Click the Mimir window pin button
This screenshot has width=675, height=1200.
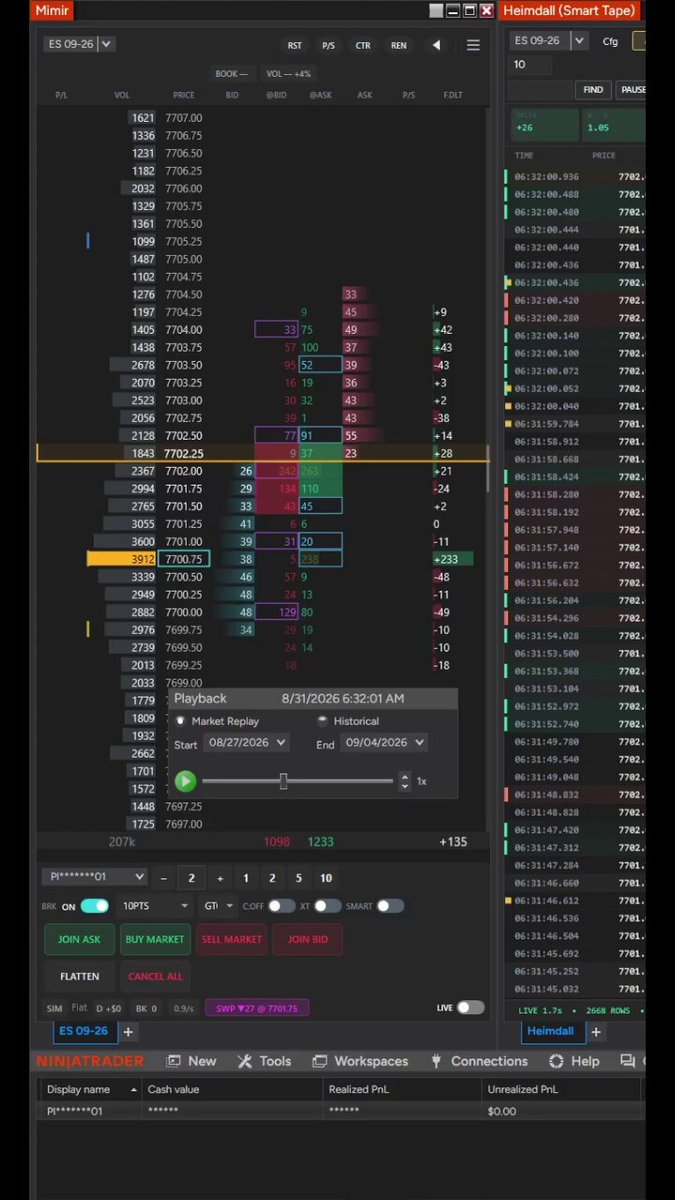[436, 11]
